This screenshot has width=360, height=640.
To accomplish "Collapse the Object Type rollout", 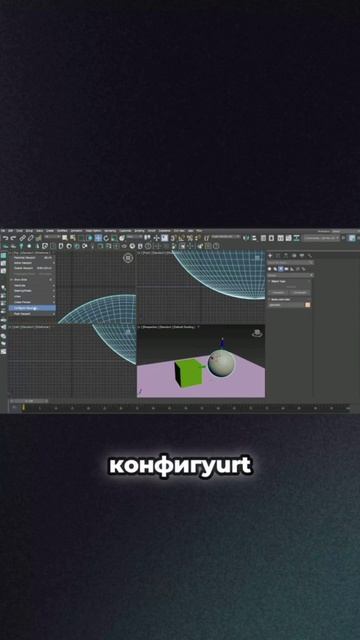I will click(x=289, y=281).
